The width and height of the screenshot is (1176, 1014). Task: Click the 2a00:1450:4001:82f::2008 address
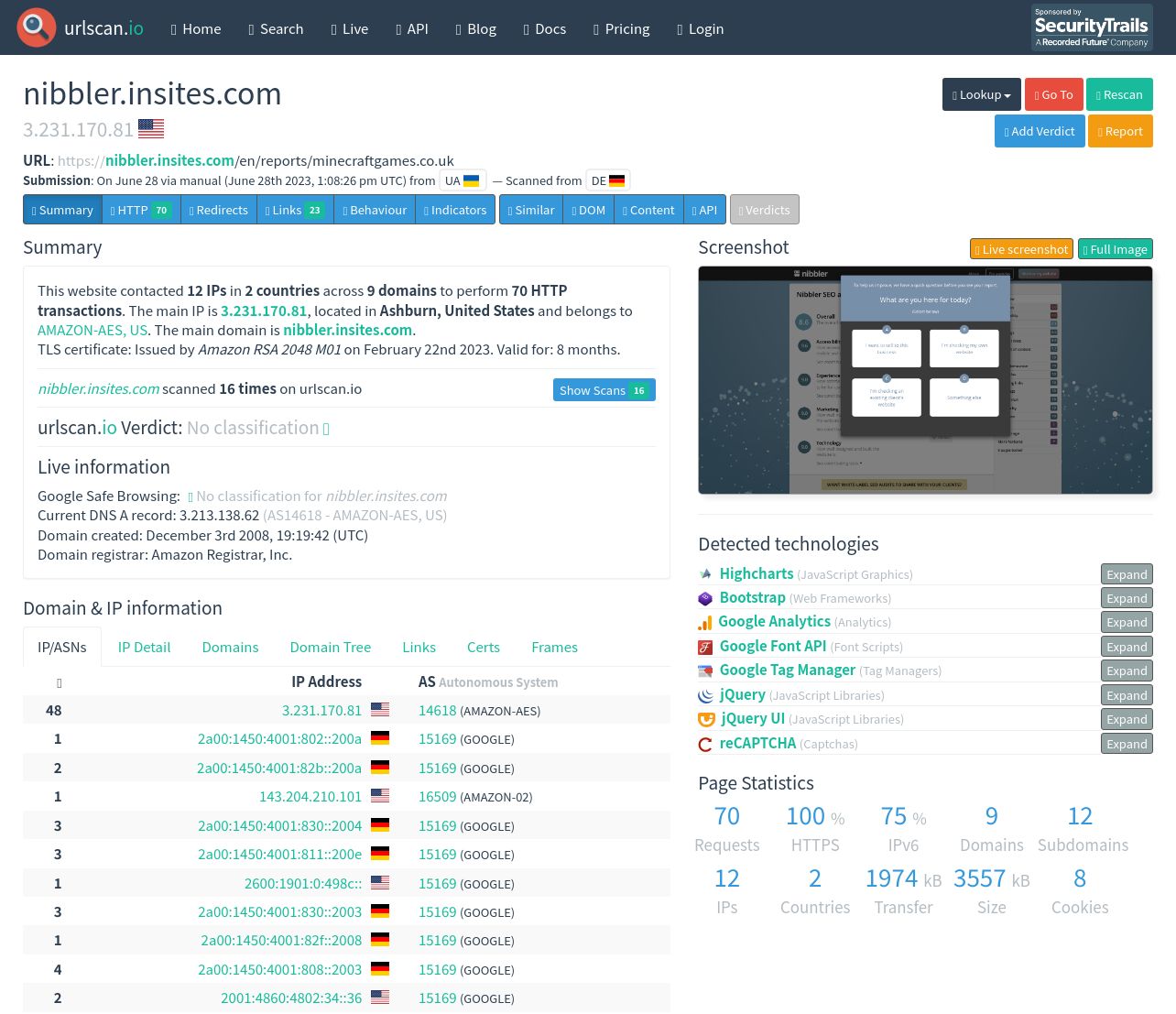click(x=281, y=940)
